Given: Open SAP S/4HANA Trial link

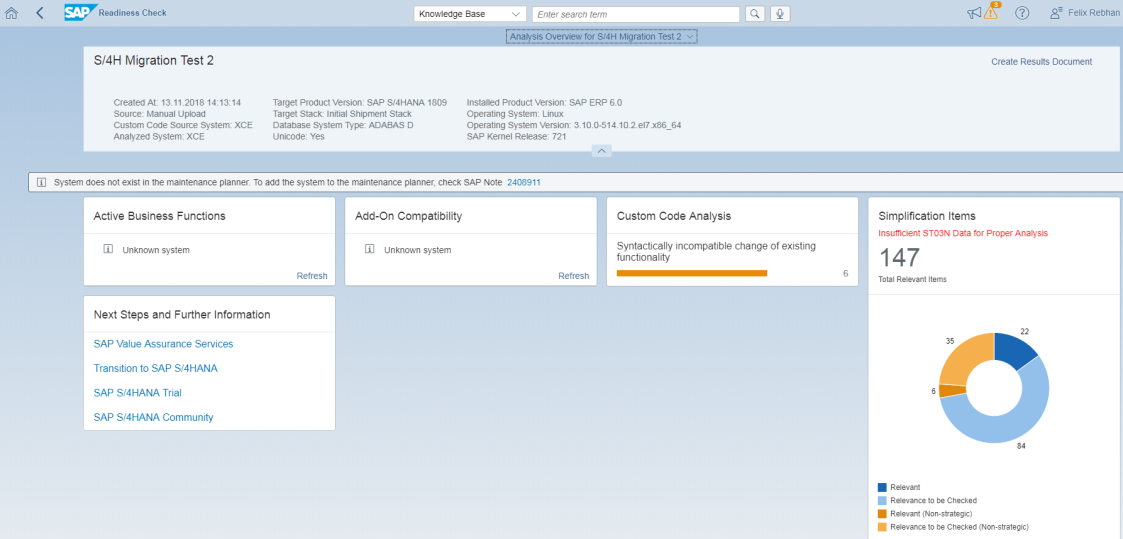Looking at the screenshot, I should pyautogui.click(x=138, y=392).
